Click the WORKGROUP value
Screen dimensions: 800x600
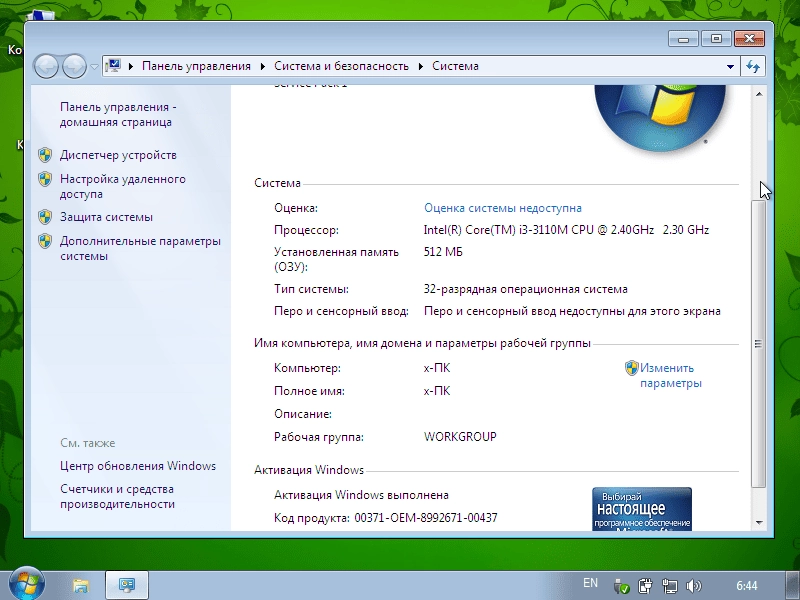[460, 437]
